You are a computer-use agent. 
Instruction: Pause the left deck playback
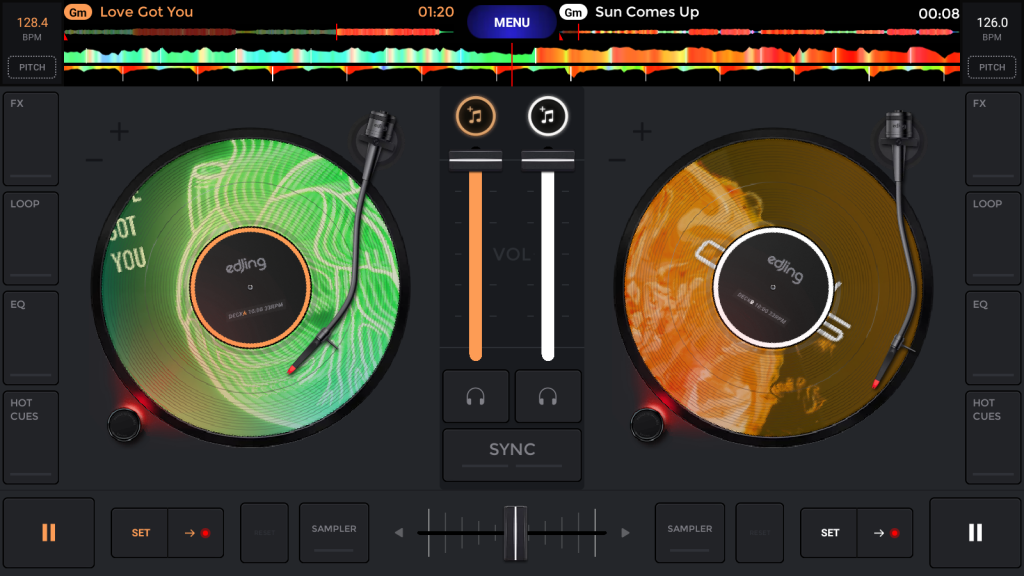pyautogui.click(x=48, y=533)
